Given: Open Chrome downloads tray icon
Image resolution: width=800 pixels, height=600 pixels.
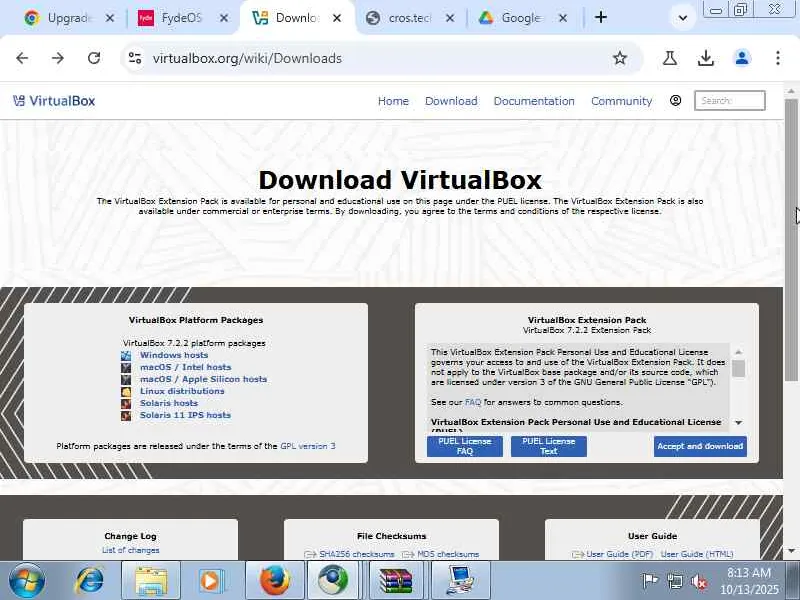Looking at the screenshot, I should tap(706, 58).
